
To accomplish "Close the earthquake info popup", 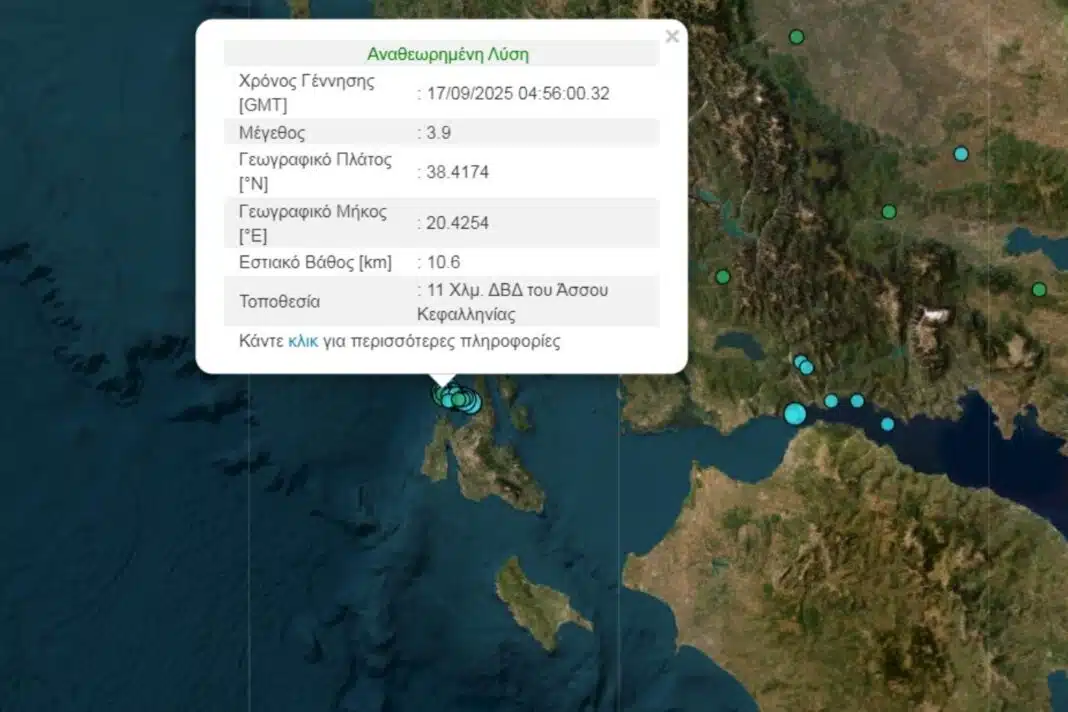I will (x=672, y=37).
